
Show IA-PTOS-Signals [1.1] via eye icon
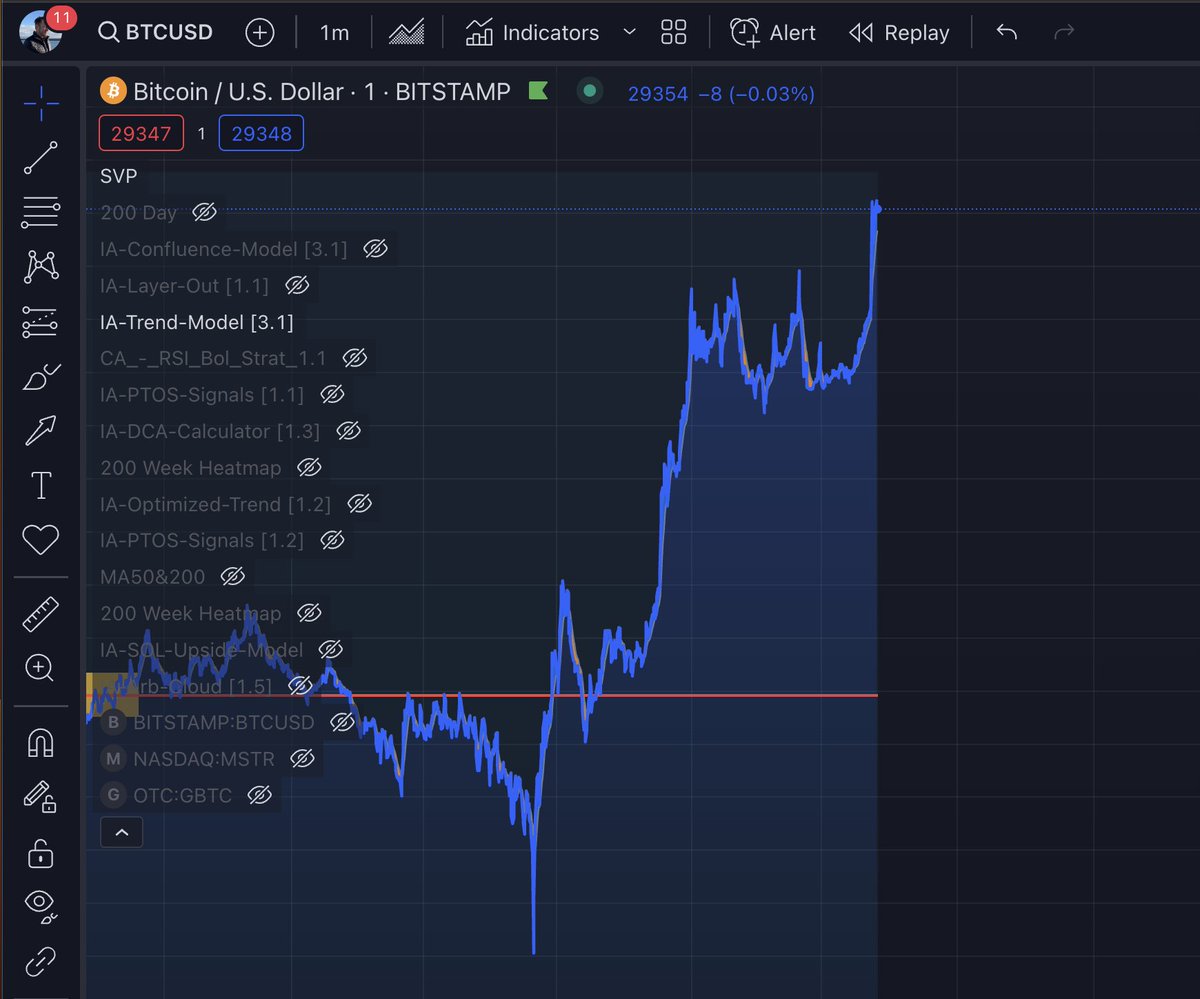pos(332,395)
